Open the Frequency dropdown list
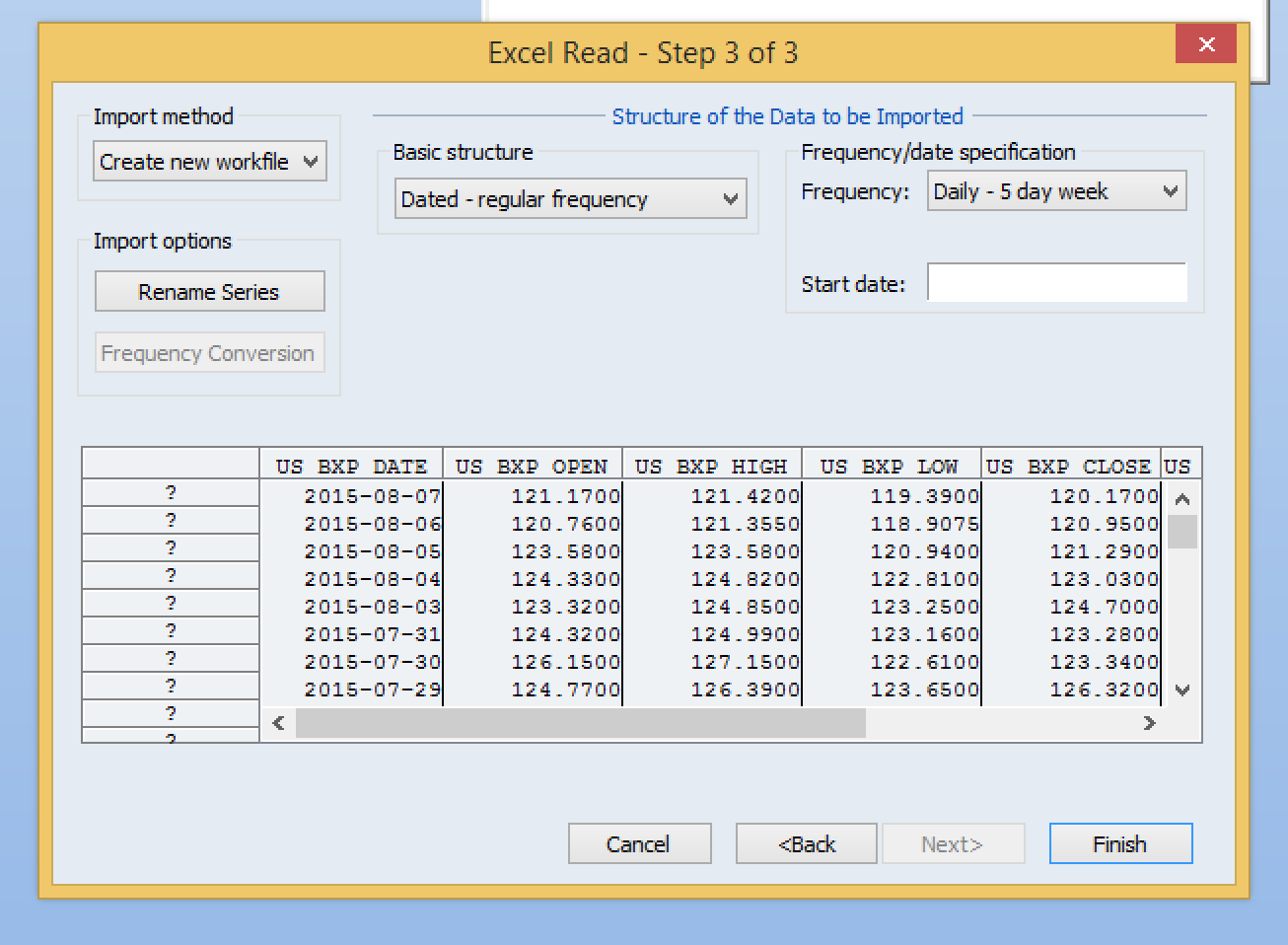1288x945 pixels. pos(1056,191)
